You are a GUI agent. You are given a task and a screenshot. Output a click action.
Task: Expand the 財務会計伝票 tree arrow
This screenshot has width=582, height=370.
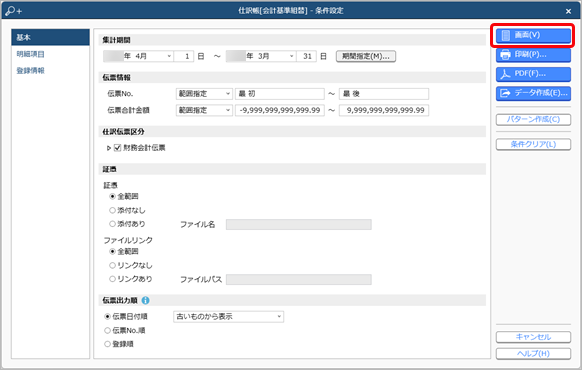[x=109, y=148]
